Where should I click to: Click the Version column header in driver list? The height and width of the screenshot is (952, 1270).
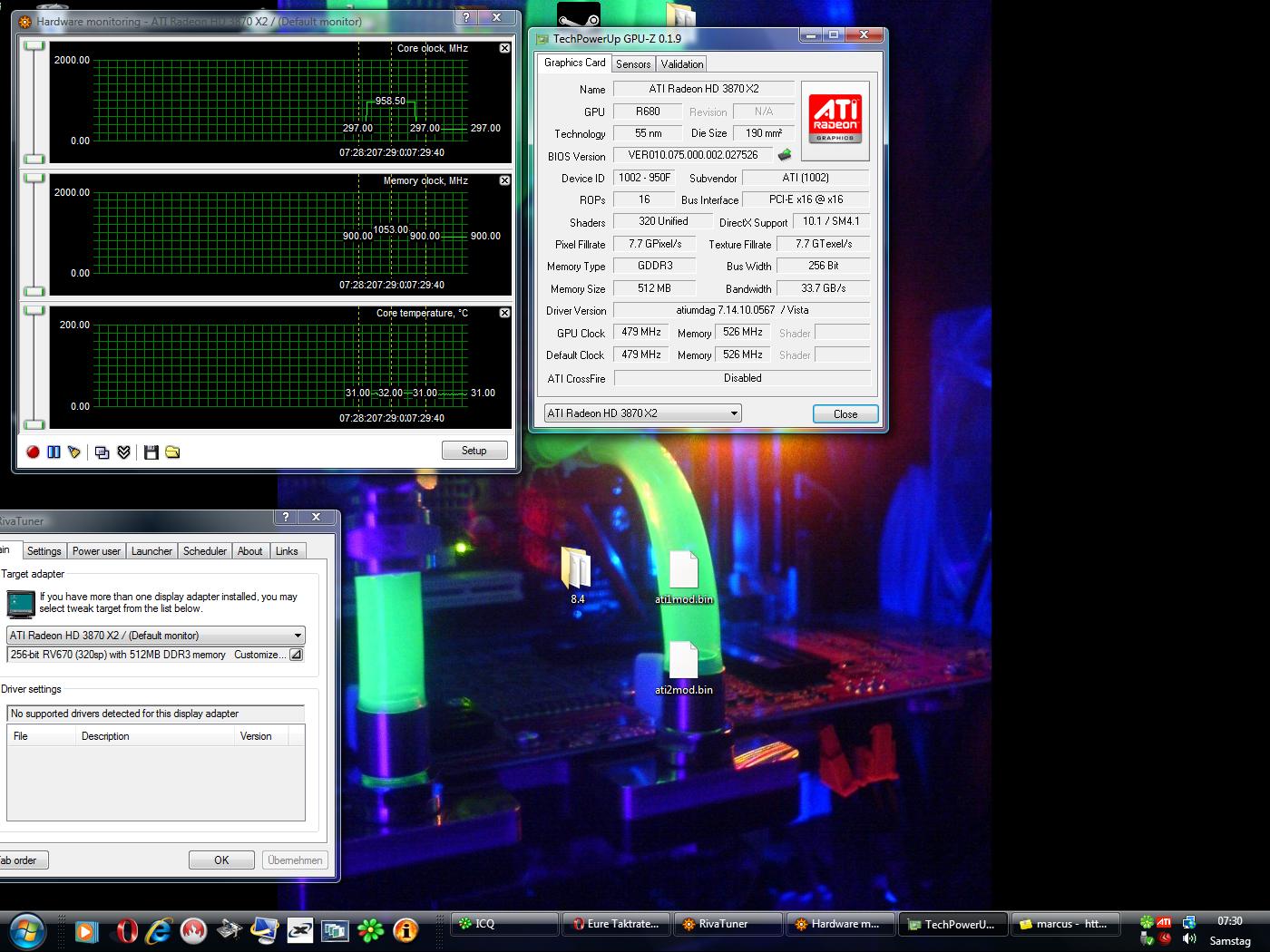261,736
